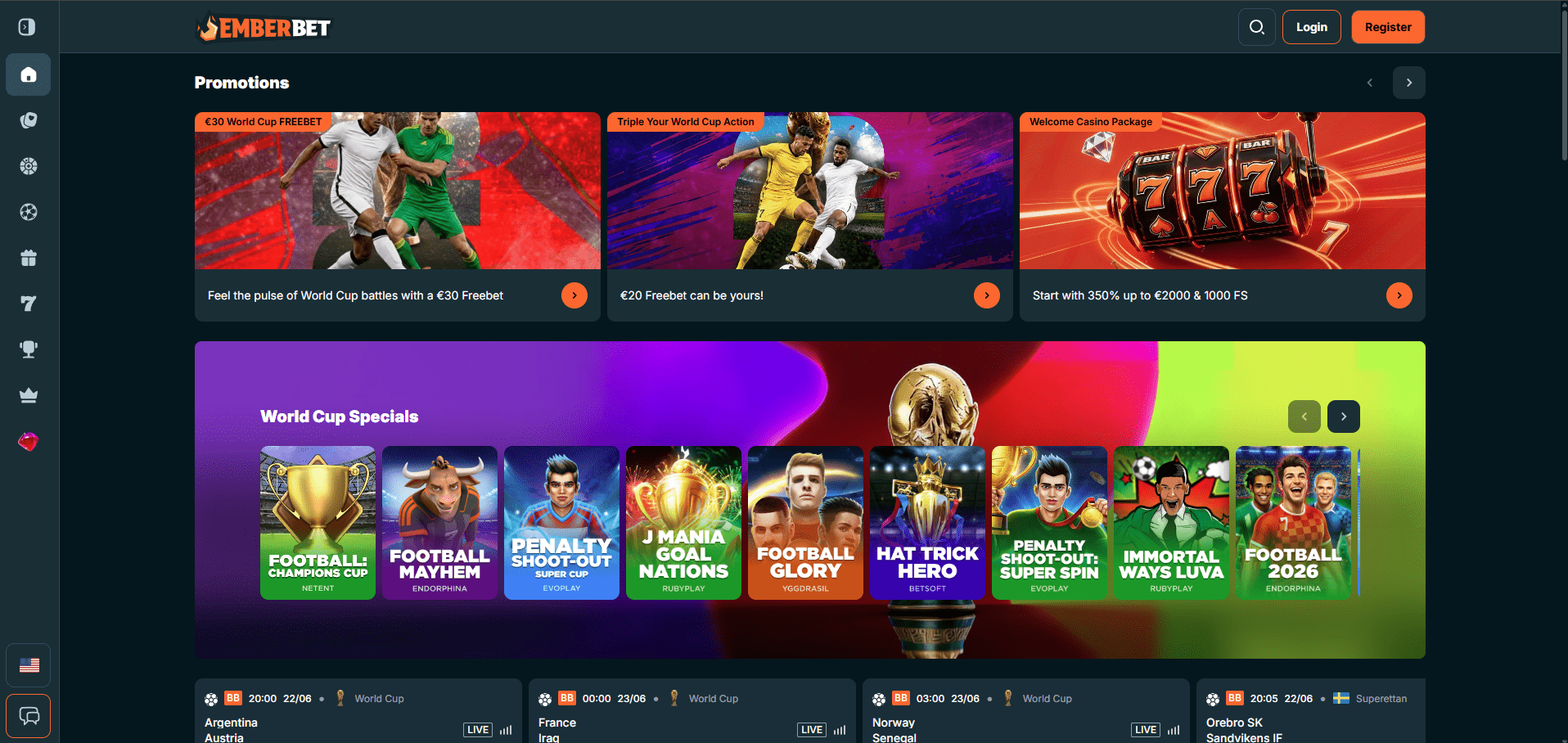Open the €30 World Cup FREEBET banner
This screenshot has width=1568, height=743.
click(x=398, y=191)
